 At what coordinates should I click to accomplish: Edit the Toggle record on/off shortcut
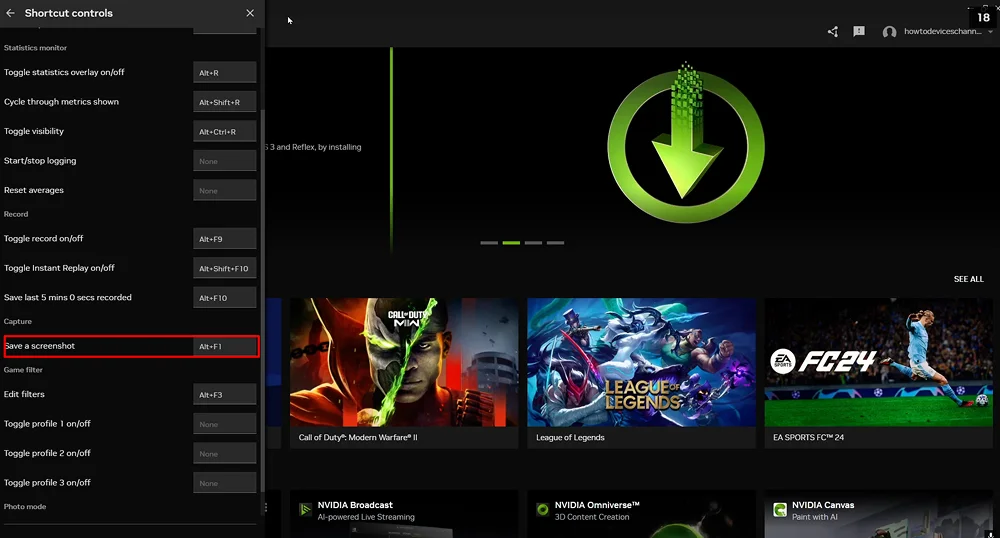click(x=225, y=240)
